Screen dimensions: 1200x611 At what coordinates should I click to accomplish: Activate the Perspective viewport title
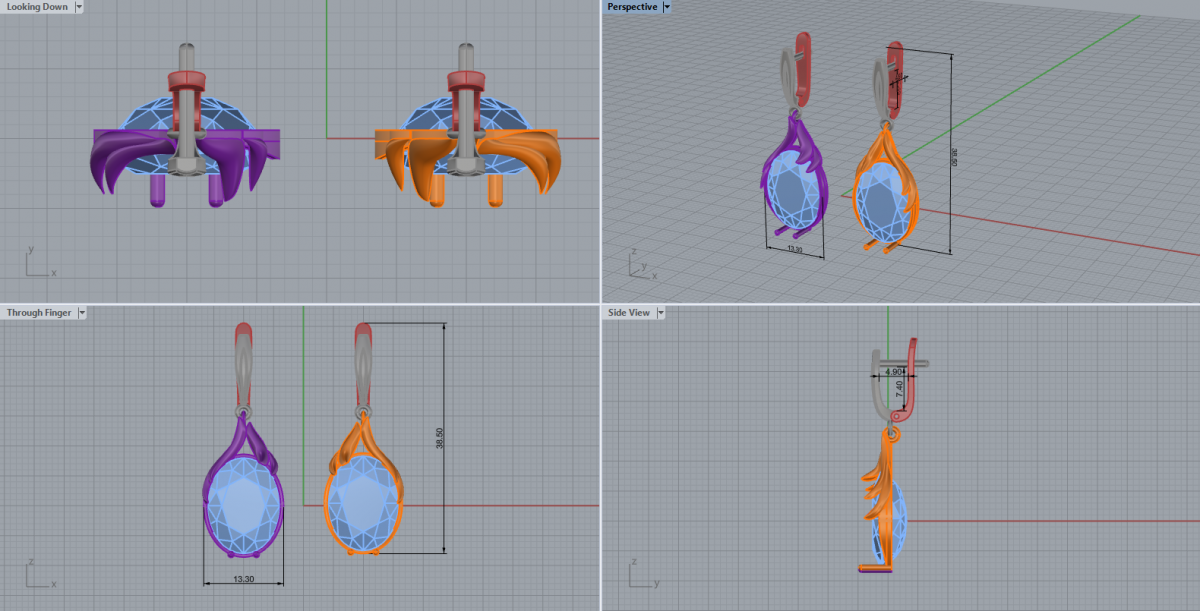pos(632,7)
